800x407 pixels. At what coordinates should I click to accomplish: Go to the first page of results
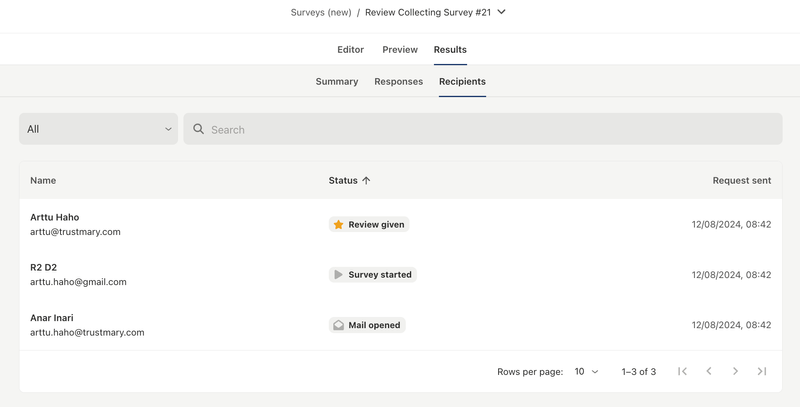click(682, 371)
